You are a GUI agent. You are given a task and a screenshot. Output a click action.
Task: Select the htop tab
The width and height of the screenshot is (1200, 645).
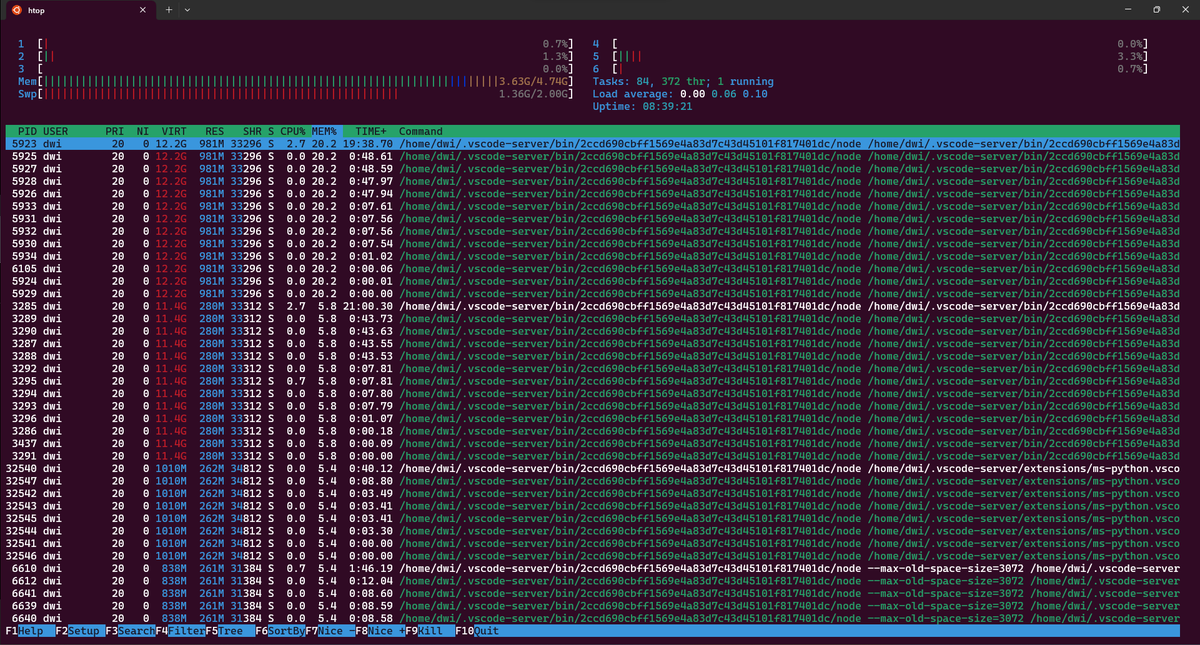click(x=80, y=10)
